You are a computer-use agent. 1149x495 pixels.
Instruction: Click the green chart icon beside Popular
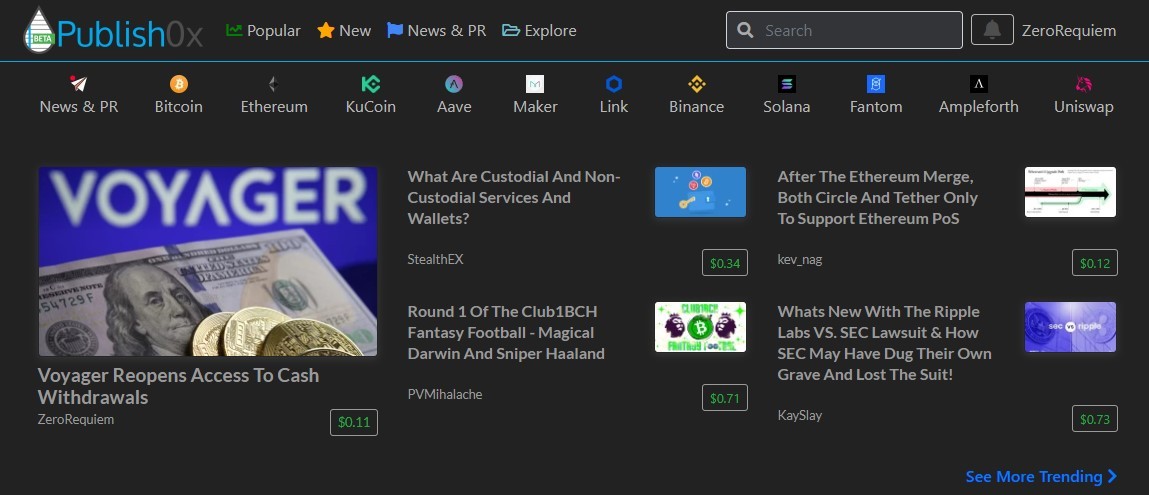tap(234, 30)
